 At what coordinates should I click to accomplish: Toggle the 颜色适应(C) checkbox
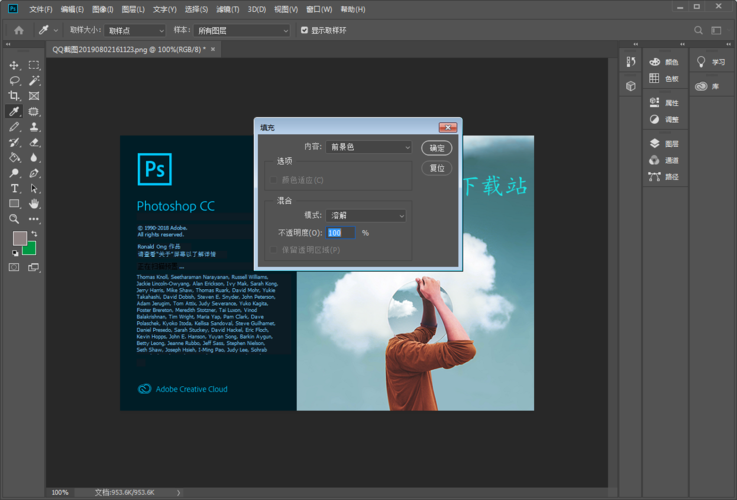[x=274, y=180]
